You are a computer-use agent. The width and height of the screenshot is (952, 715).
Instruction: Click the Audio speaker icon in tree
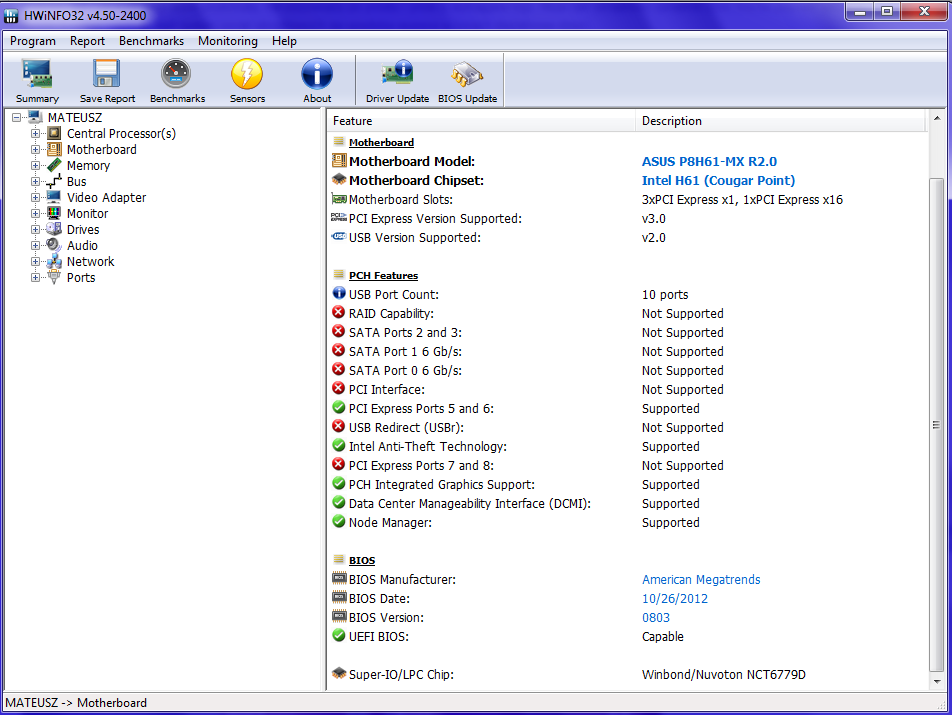54,245
